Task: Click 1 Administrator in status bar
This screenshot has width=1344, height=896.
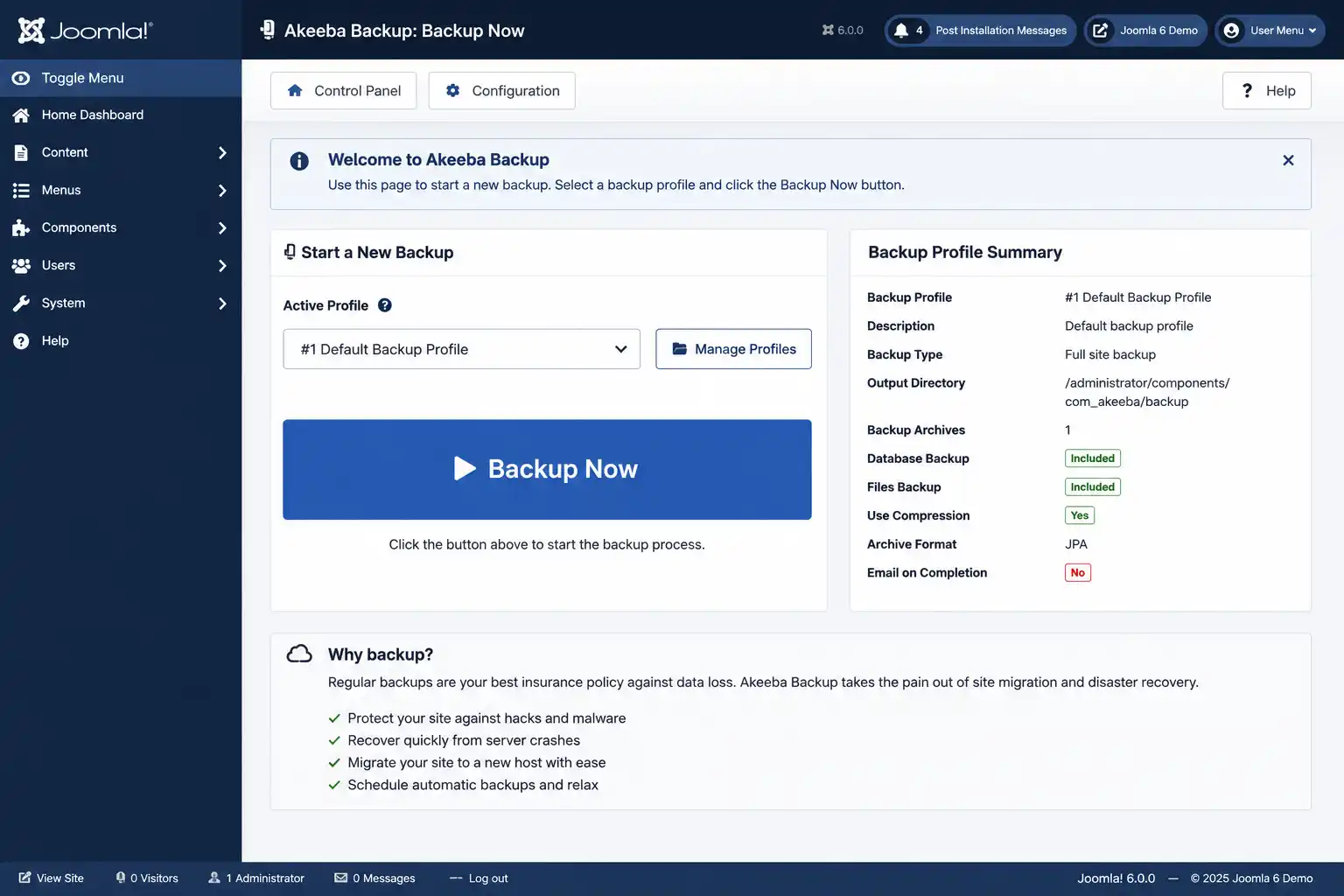Action: pos(256,878)
